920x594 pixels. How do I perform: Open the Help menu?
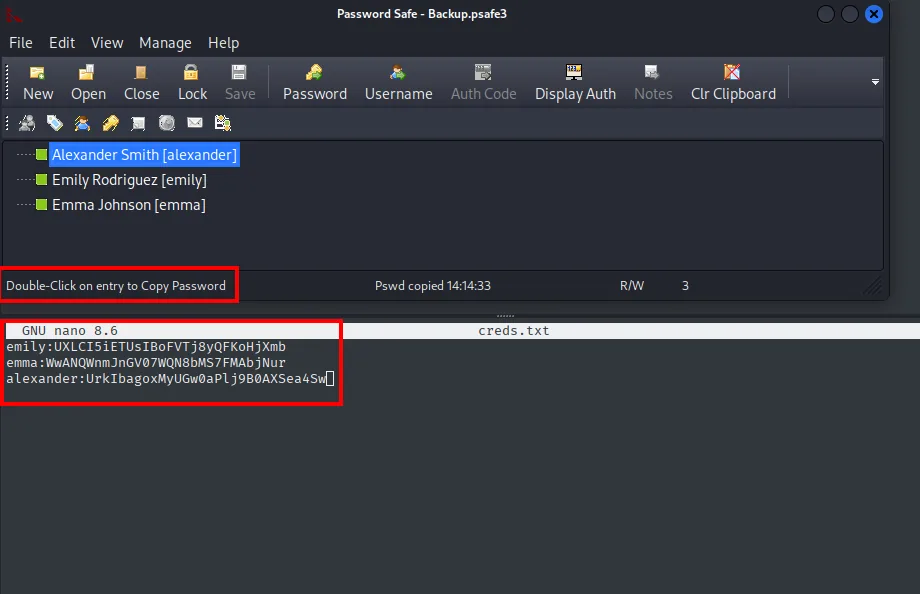coord(224,43)
